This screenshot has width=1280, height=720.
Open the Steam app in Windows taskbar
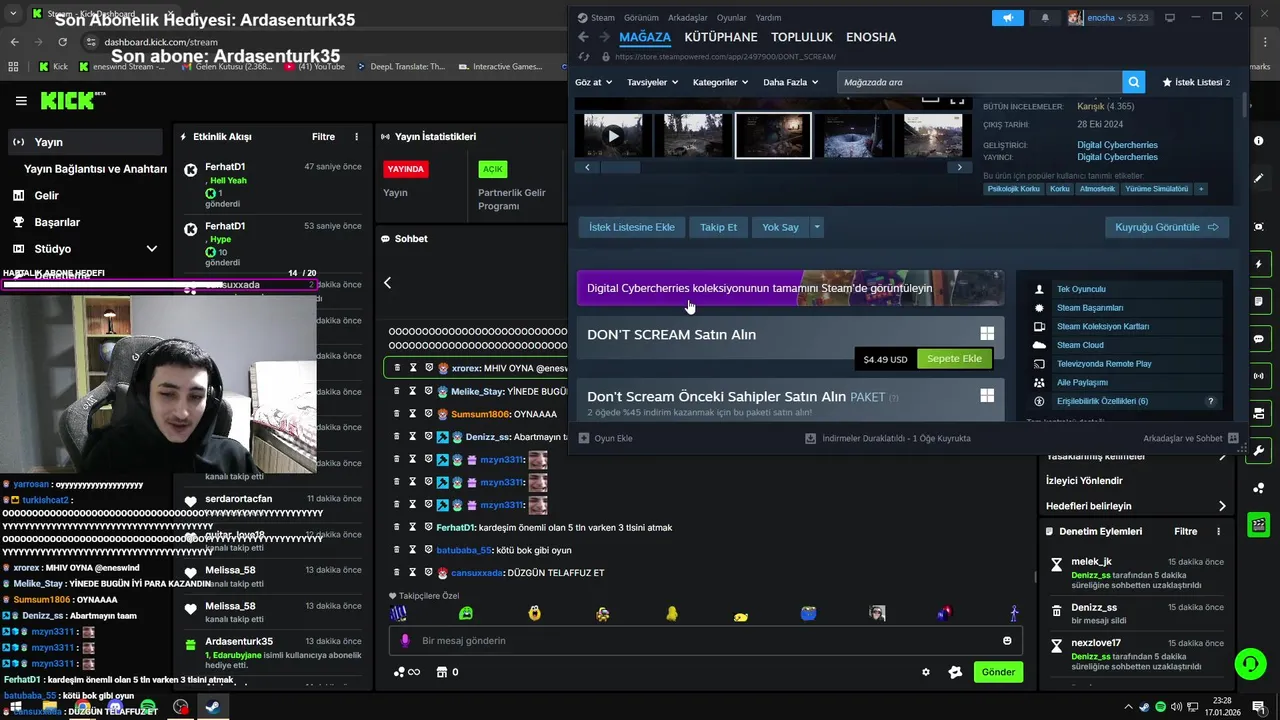(212, 707)
